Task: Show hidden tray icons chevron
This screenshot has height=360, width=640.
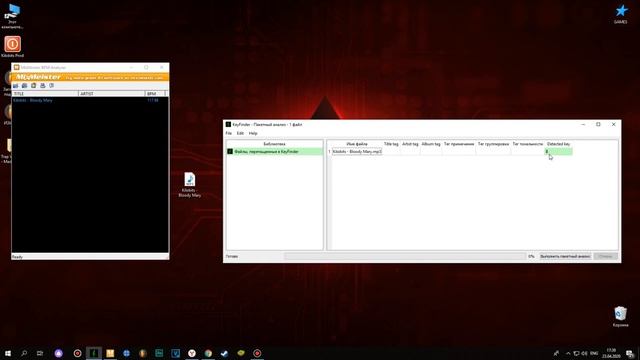Action: 568,353
